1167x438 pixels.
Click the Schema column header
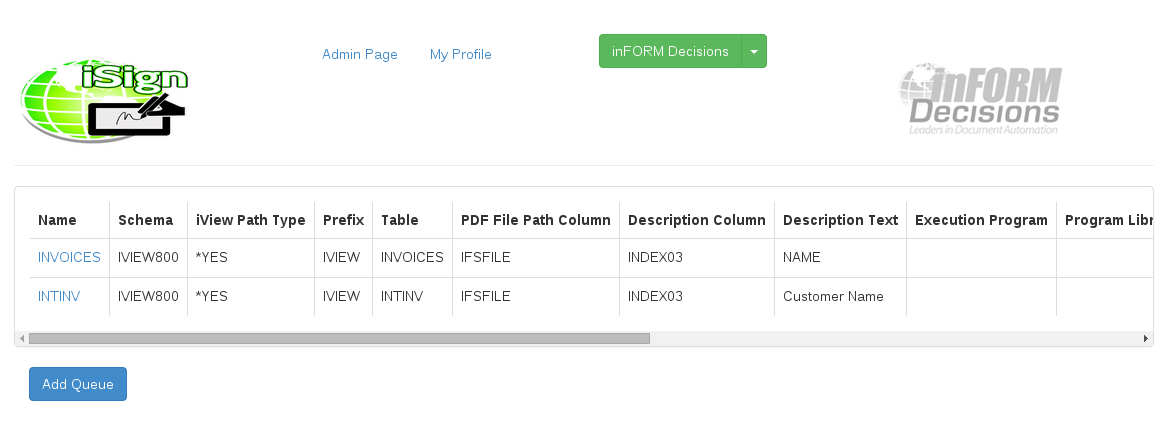[145, 220]
